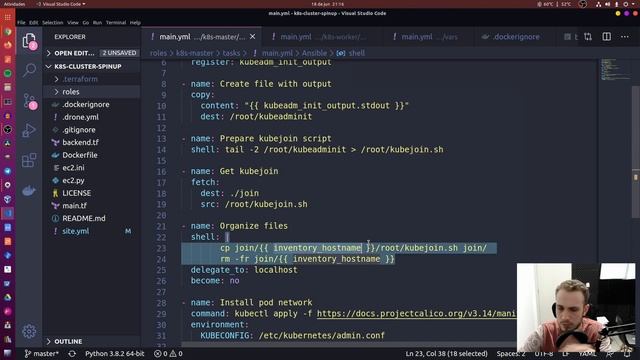The width and height of the screenshot is (640, 360).
Task: Click the Ln 23, Col 38 cursor position
Action: 446,353
